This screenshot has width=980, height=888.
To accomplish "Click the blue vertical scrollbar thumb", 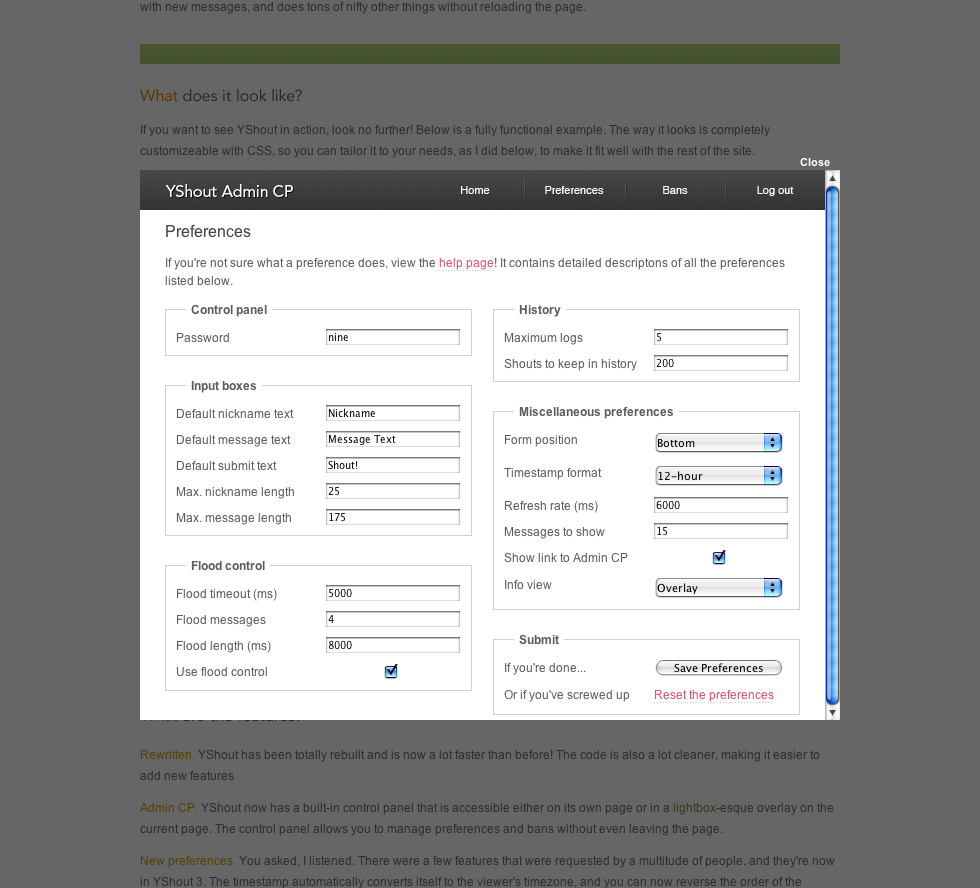I will point(832,446).
